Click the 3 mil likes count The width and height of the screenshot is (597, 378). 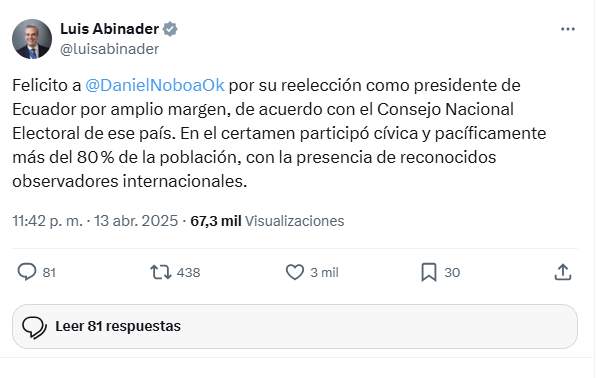point(324,273)
